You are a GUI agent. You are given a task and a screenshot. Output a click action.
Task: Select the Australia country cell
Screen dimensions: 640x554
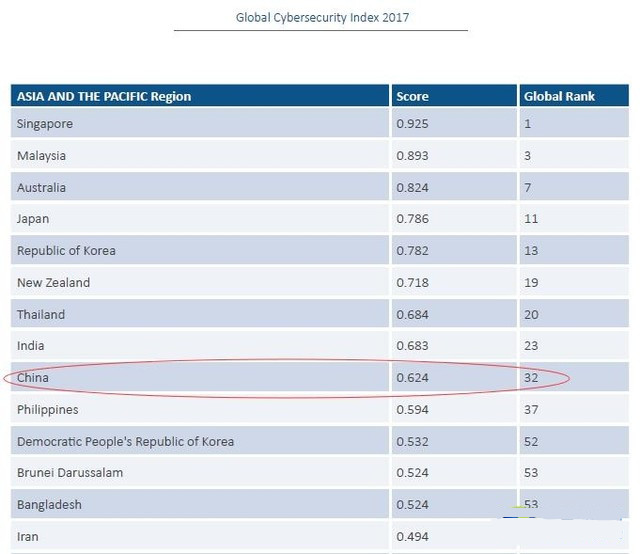200,187
